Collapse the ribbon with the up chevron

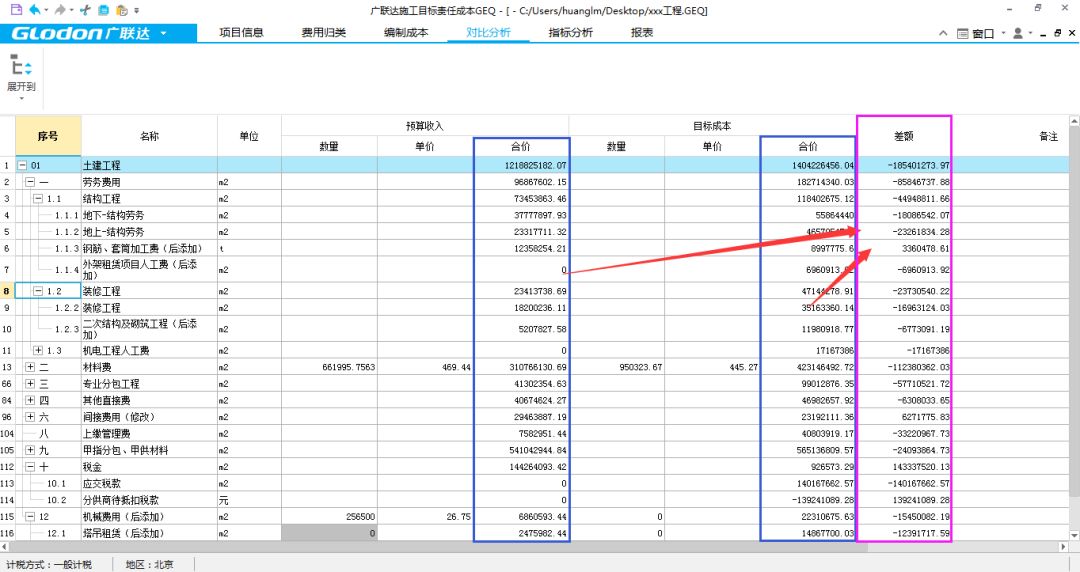[x=943, y=33]
